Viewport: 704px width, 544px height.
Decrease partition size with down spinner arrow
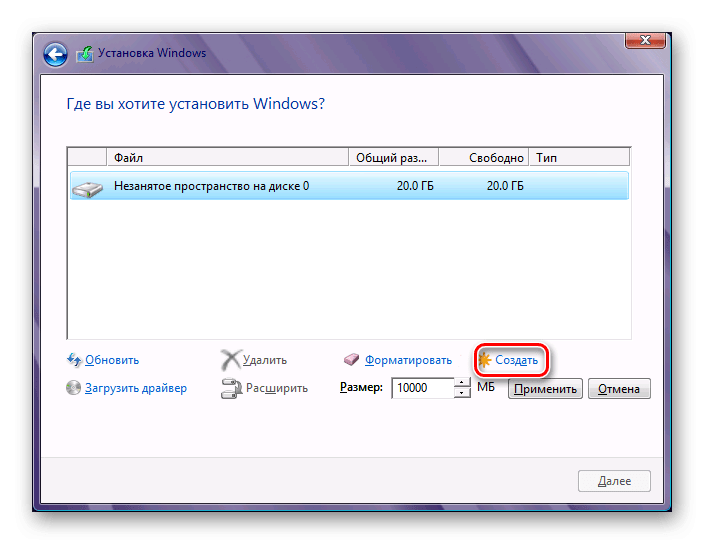coord(462,393)
